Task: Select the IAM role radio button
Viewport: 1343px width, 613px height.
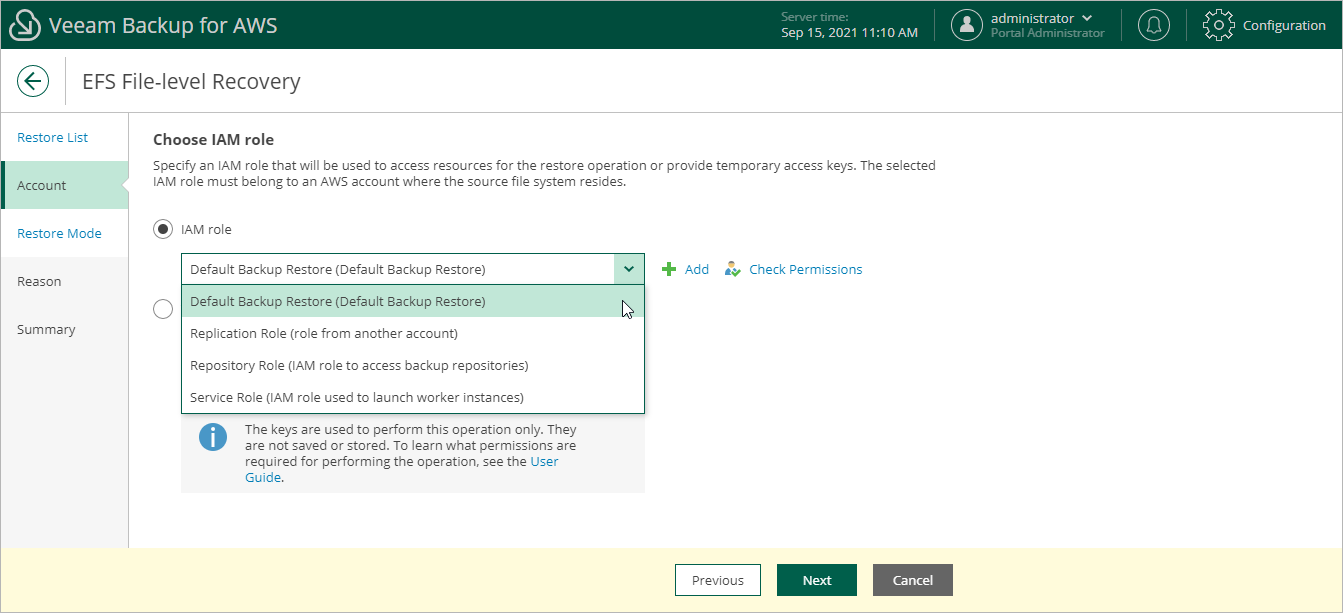Action: click(x=163, y=230)
